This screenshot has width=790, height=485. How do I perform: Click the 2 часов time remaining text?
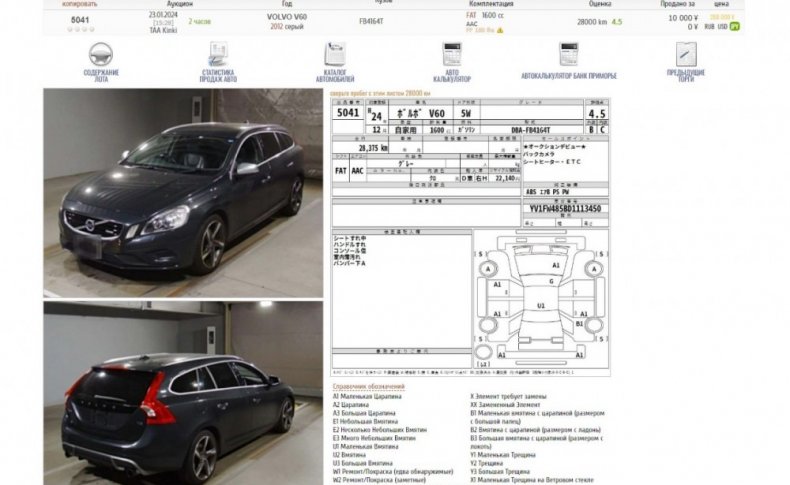coord(200,22)
